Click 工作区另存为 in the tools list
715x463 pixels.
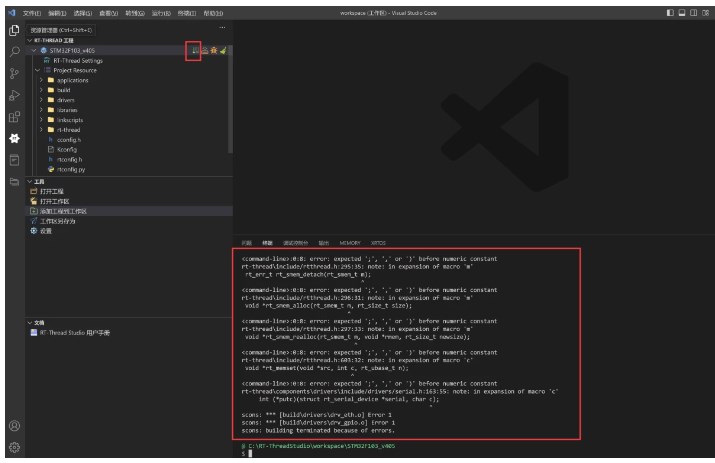point(57,221)
